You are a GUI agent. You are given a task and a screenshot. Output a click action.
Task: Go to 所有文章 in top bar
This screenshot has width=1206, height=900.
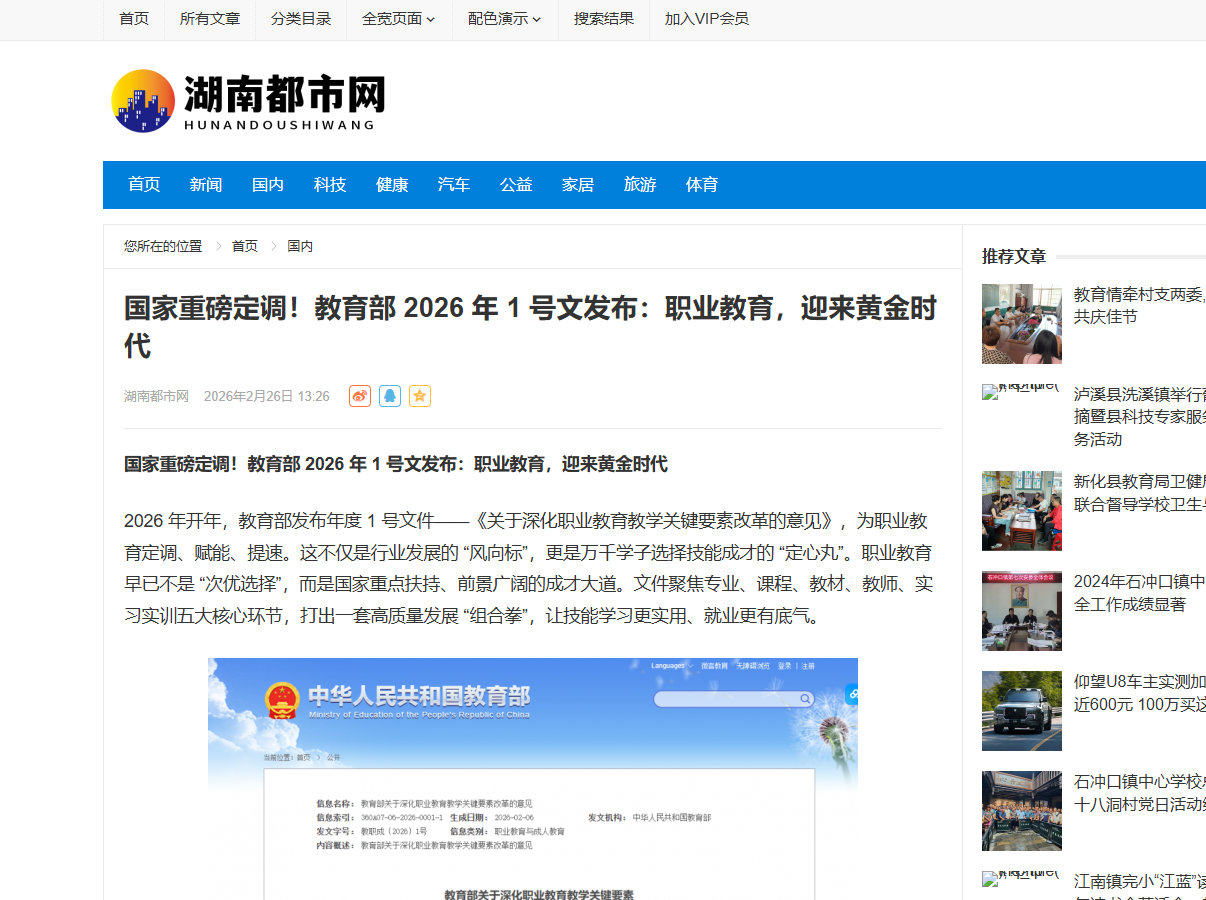click(210, 19)
